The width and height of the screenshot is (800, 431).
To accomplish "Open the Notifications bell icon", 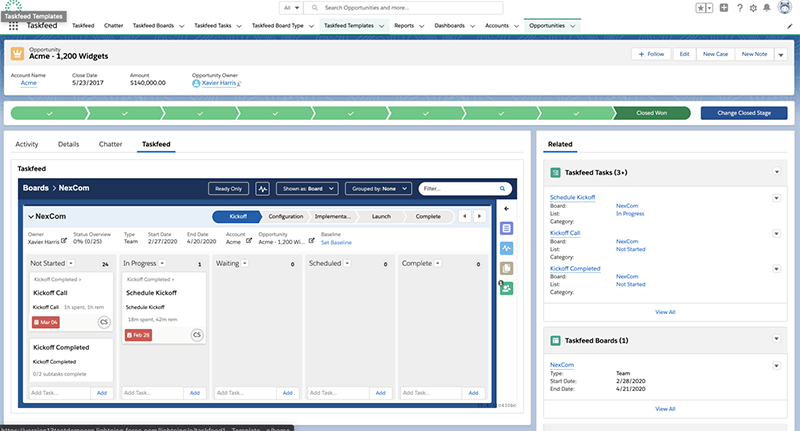I will point(767,8).
